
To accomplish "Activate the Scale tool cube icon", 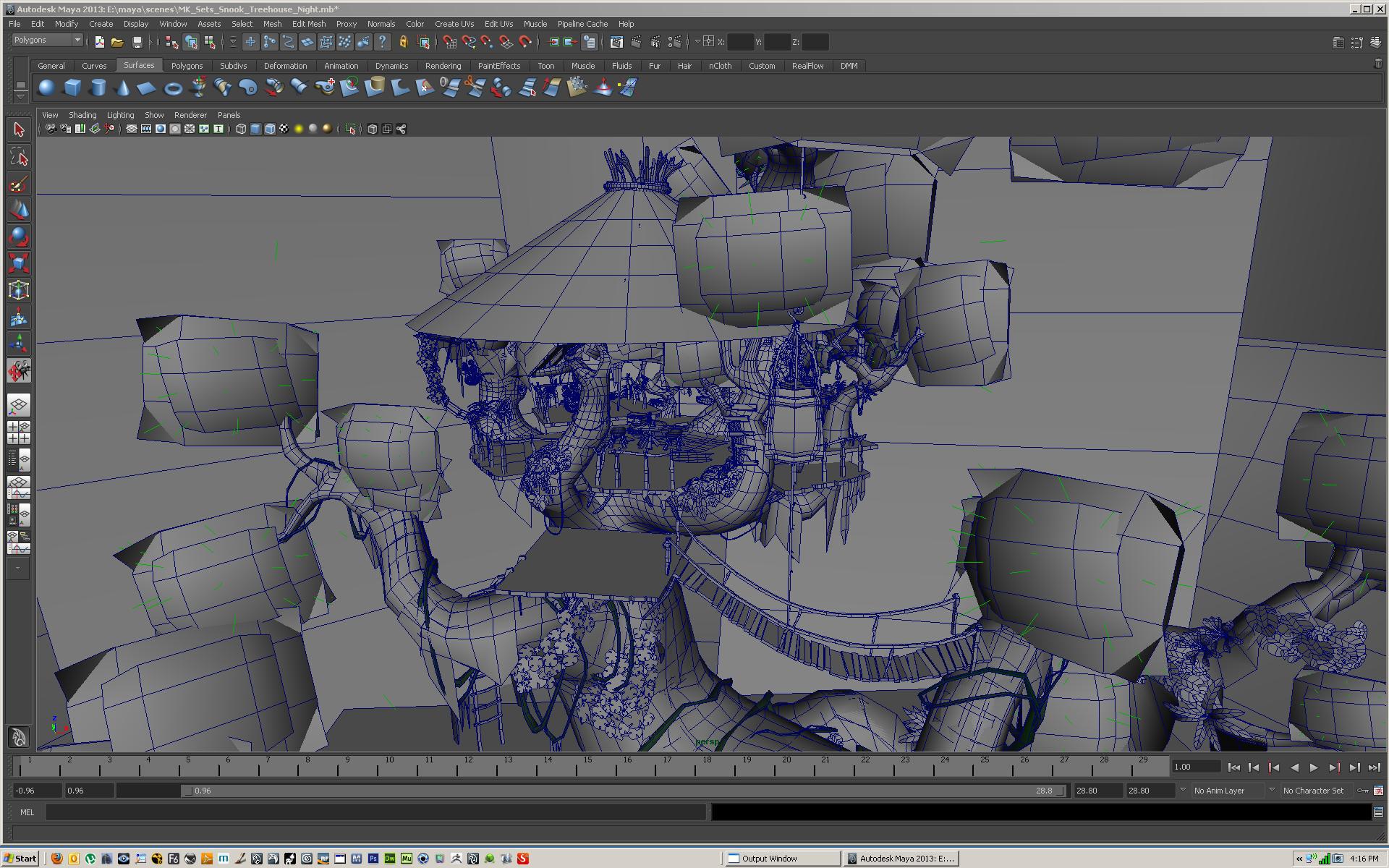I will [x=19, y=264].
